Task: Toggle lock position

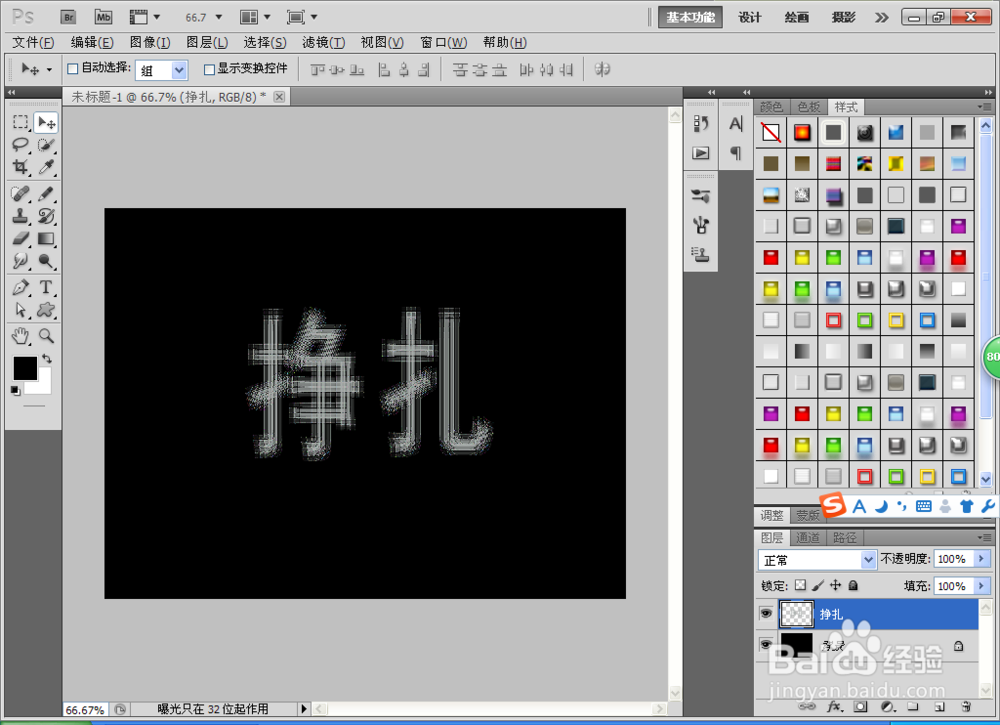Action: [x=835, y=585]
